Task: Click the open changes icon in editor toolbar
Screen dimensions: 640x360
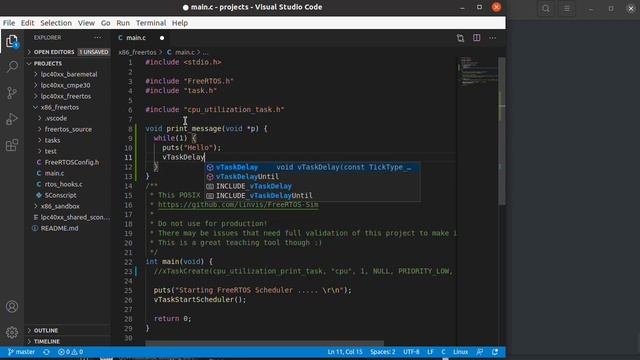Action: tap(460, 38)
